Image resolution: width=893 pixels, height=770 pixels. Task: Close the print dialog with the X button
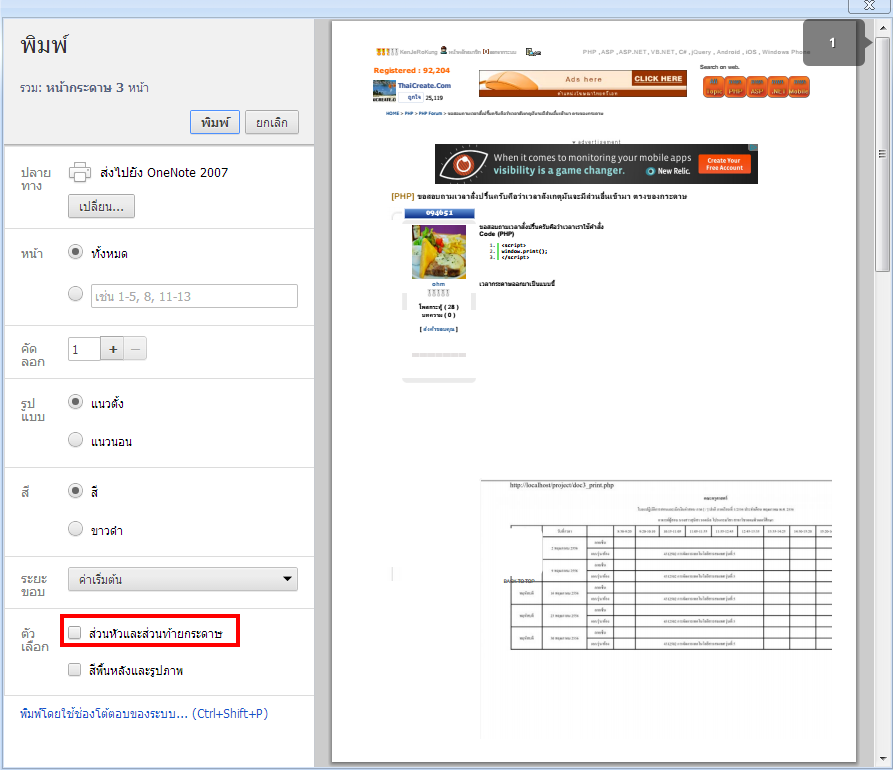click(869, 6)
